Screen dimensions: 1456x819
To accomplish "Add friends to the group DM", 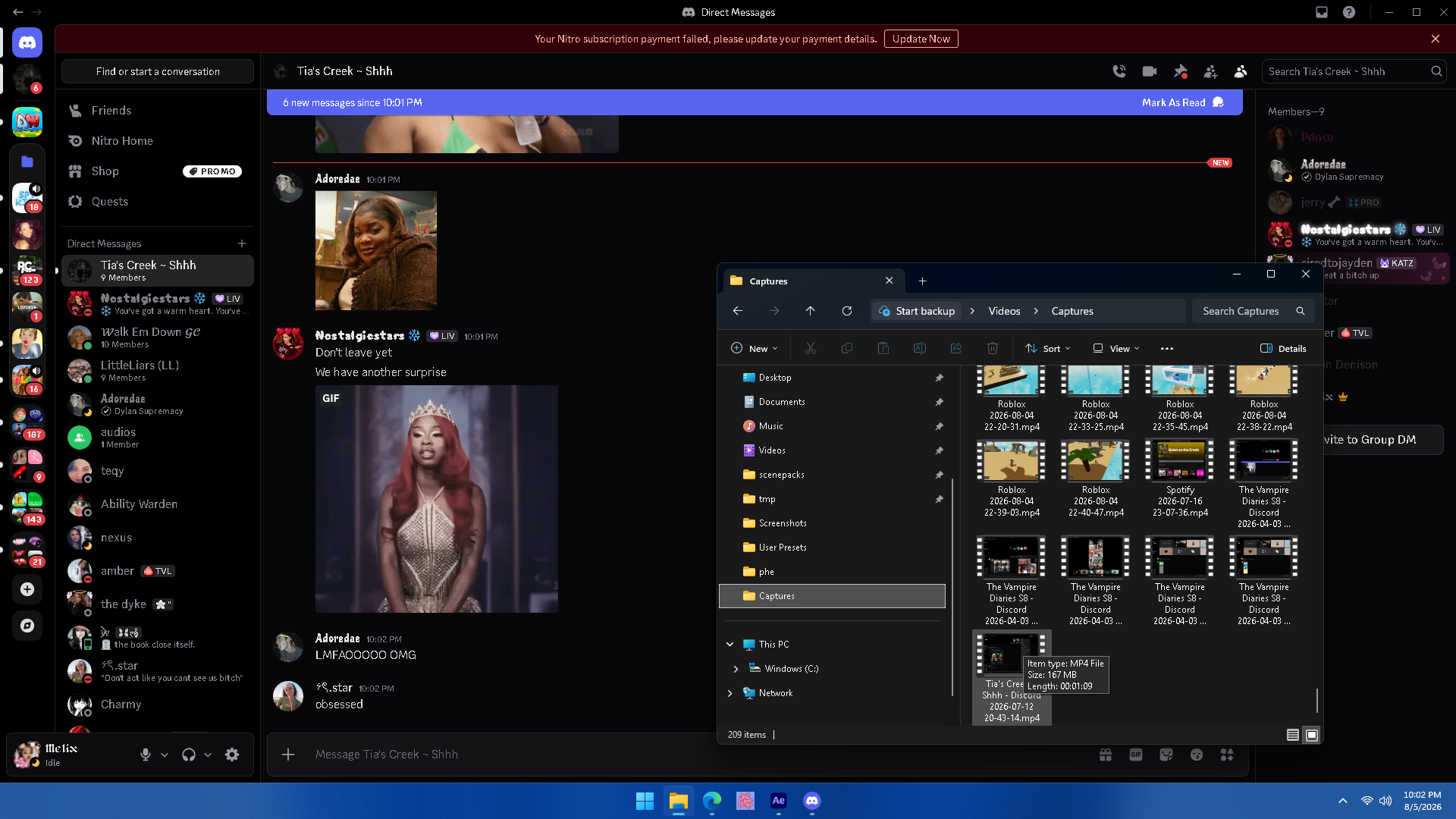I will pyautogui.click(x=1210, y=71).
